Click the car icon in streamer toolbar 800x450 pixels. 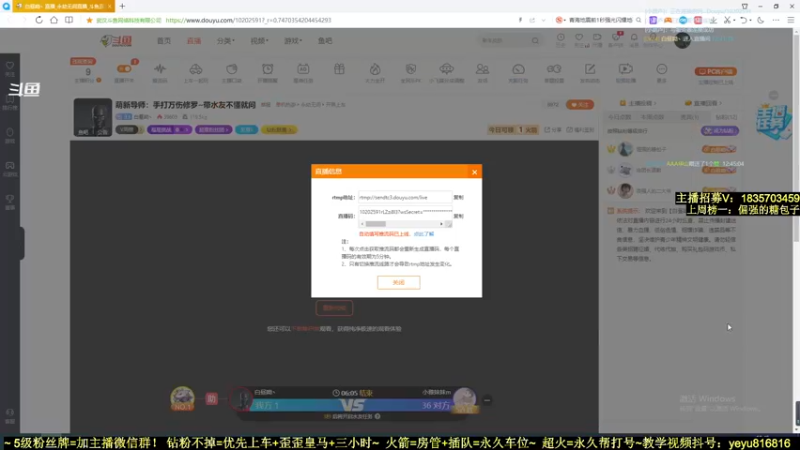(195, 69)
